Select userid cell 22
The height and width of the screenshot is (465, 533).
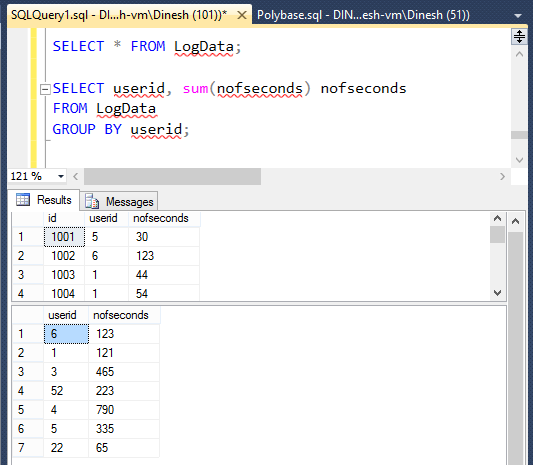(66, 448)
